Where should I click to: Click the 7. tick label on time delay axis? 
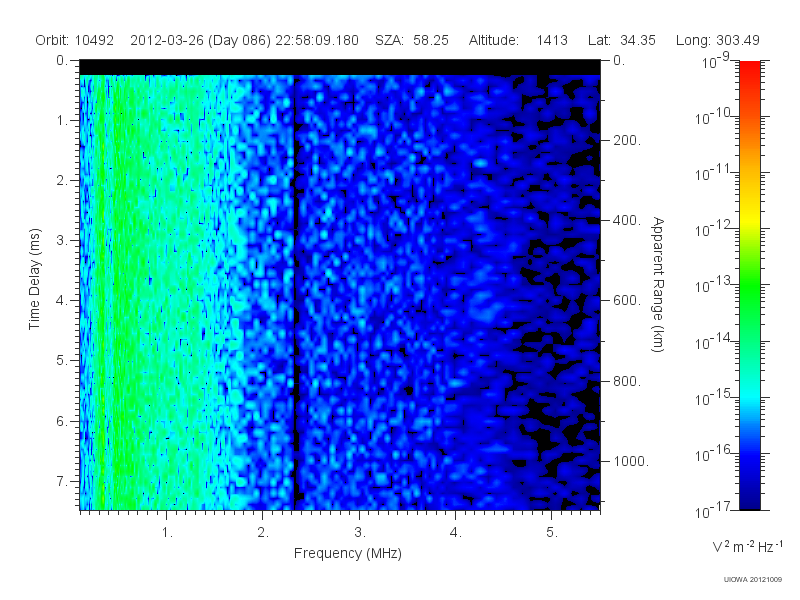(x=62, y=481)
